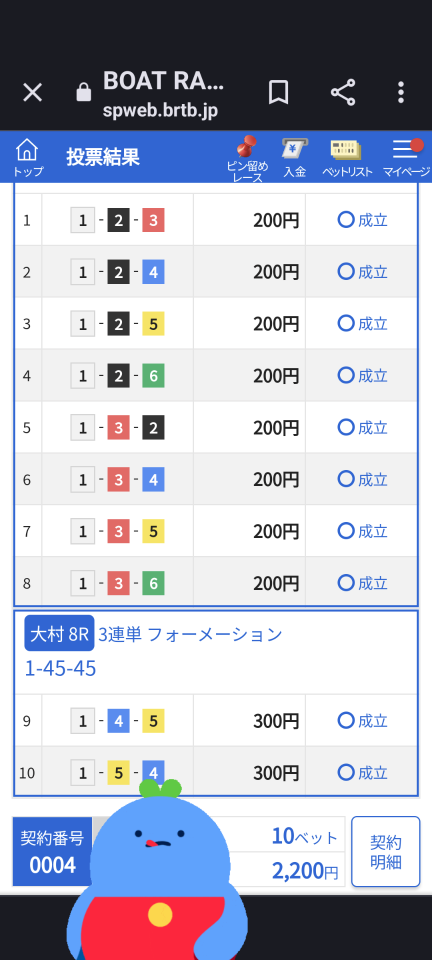Open contract details (契約明細) button
Image resolution: width=432 pixels, height=960 pixels.
click(x=385, y=852)
